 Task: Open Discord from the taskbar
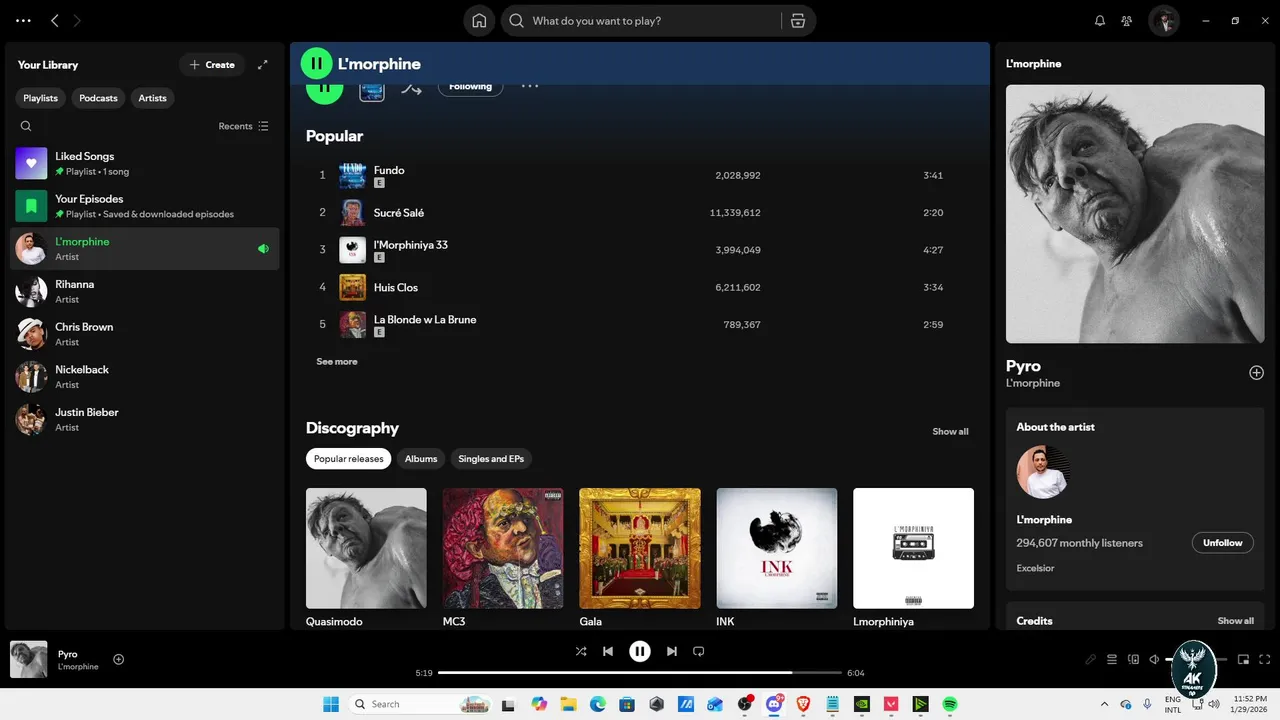click(774, 704)
